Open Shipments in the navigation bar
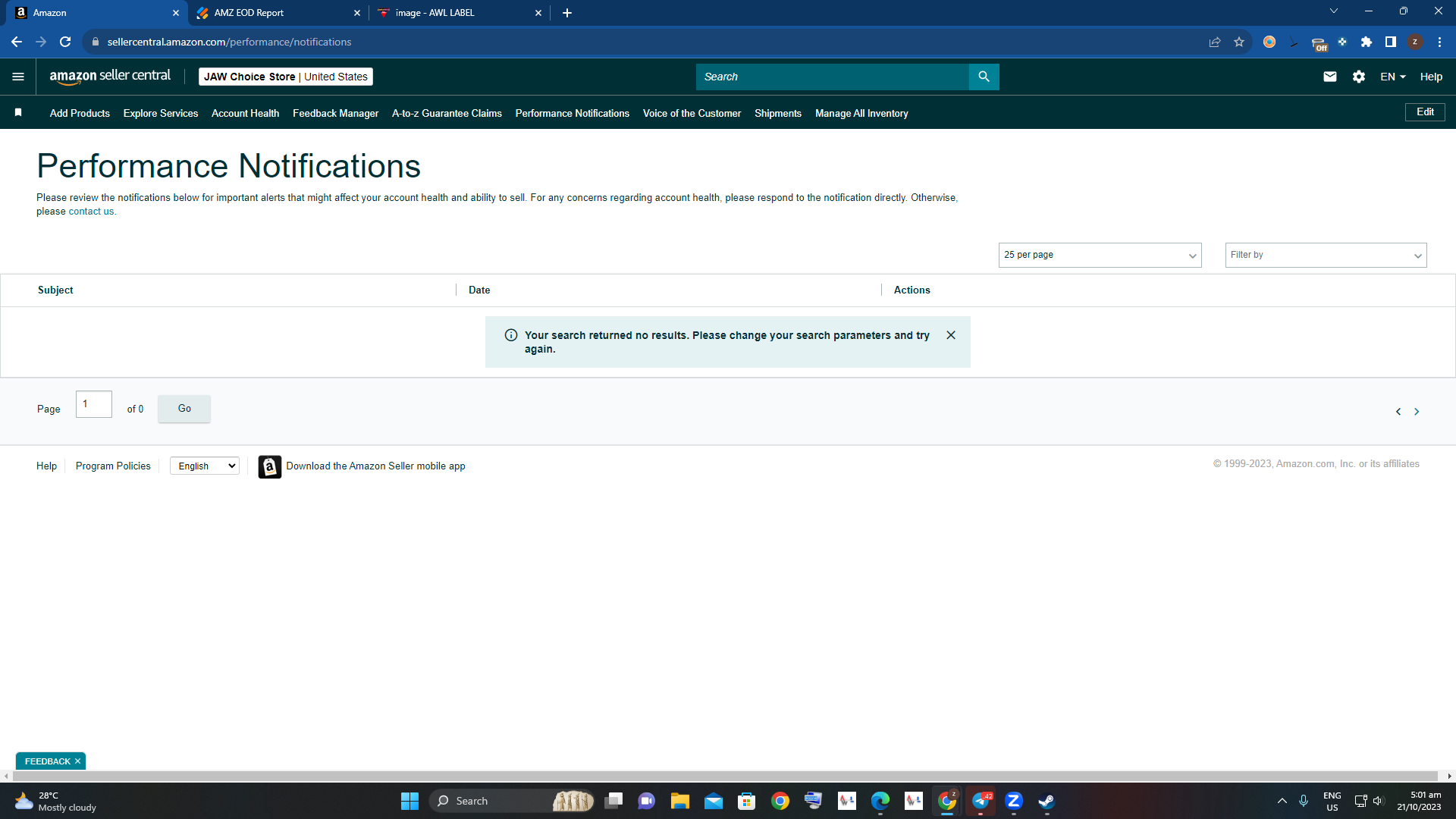This screenshot has height=819, width=1456. click(x=777, y=113)
